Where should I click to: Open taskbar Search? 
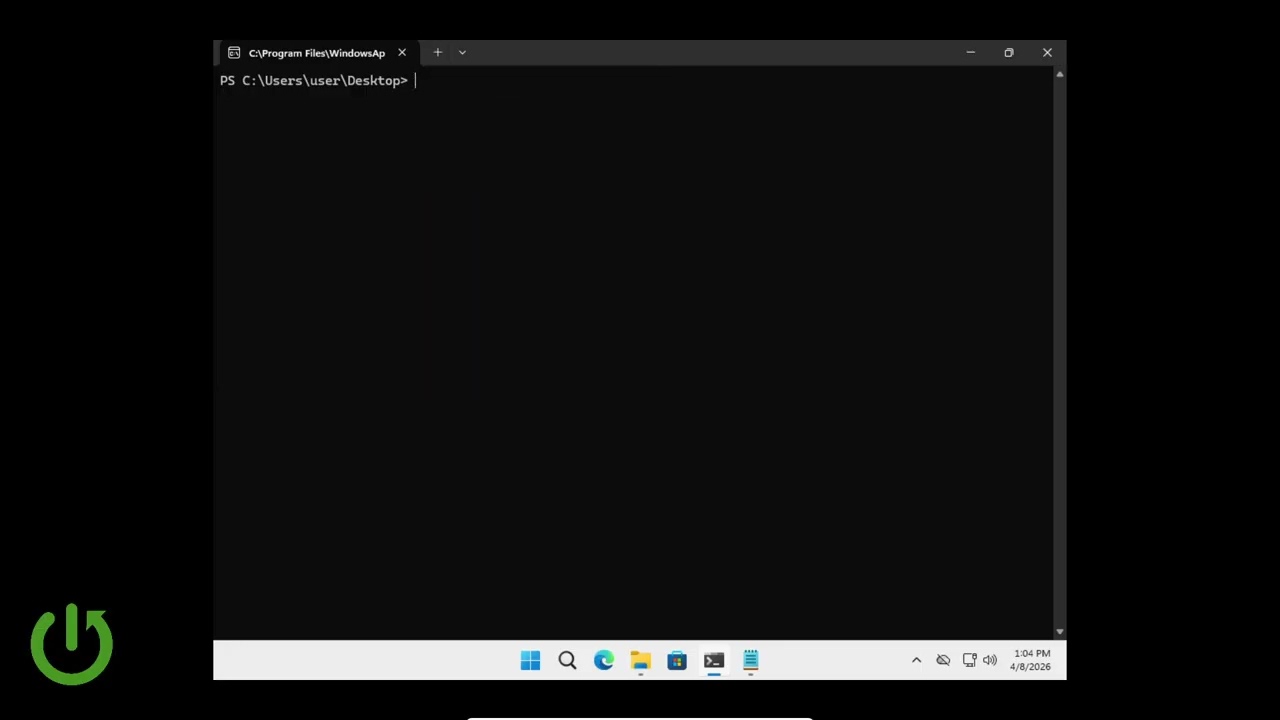point(567,660)
